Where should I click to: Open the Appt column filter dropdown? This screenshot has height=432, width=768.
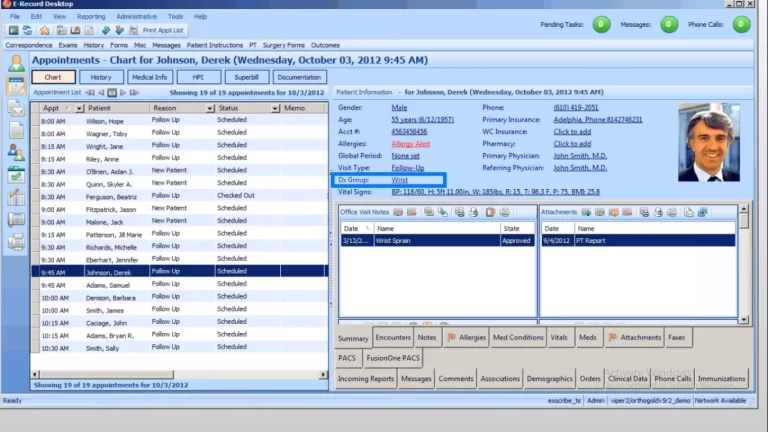point(79,108)
